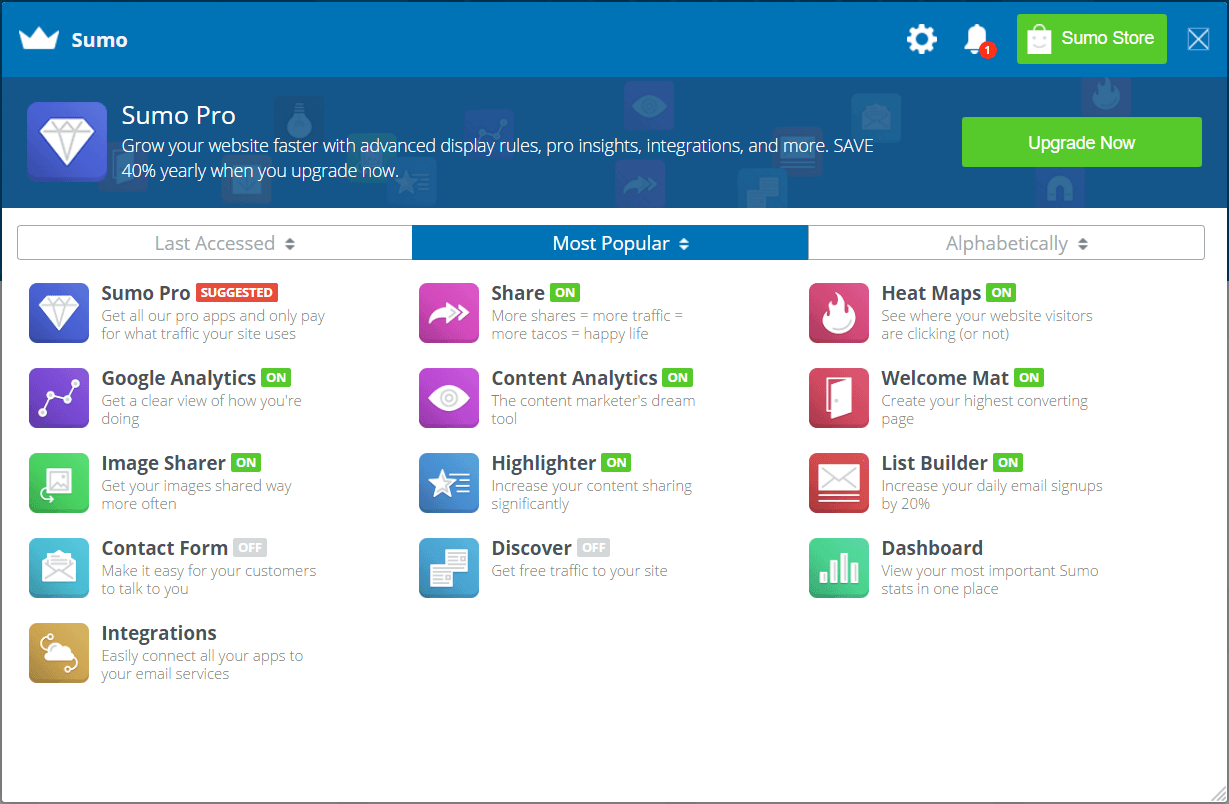Screen dimensions: 1229x804
Task: Toggle the List Builder ON badge
Action: 1008,463
